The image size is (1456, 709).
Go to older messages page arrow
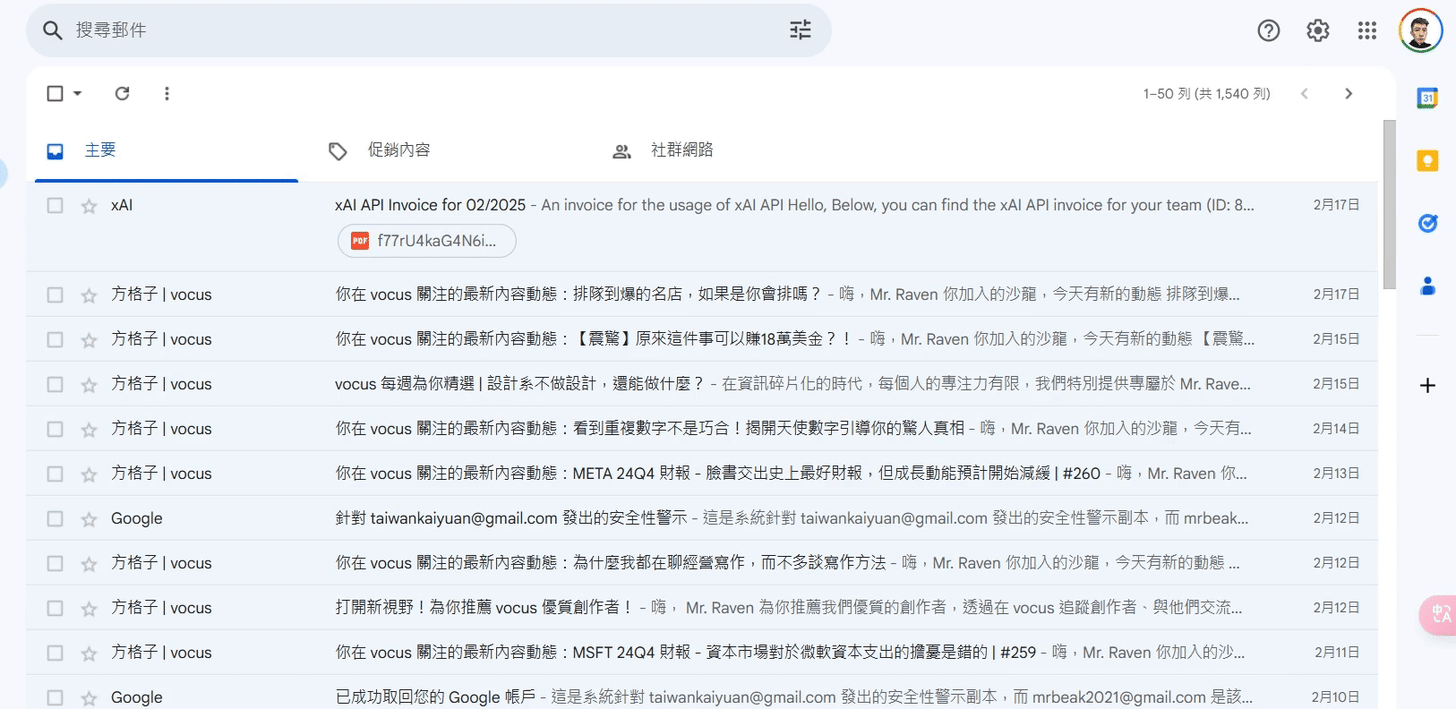pyautogui.click(x=1348, y=93)
